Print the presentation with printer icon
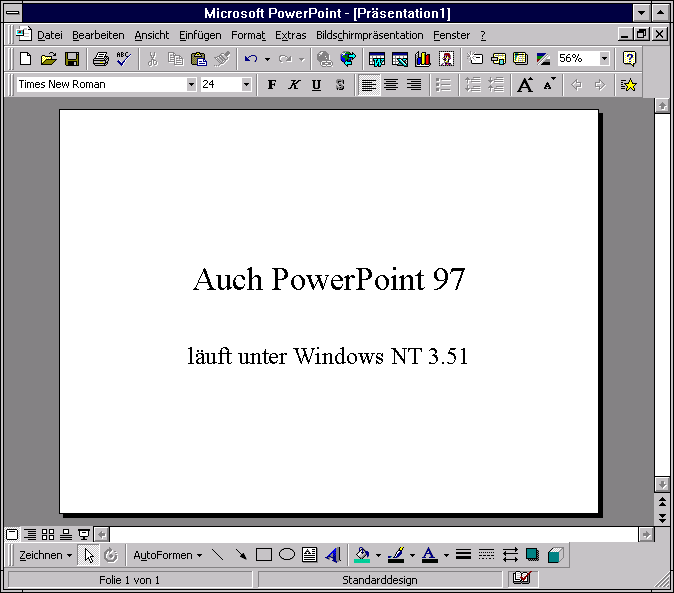Screen dimensions: 674x593 101,59
